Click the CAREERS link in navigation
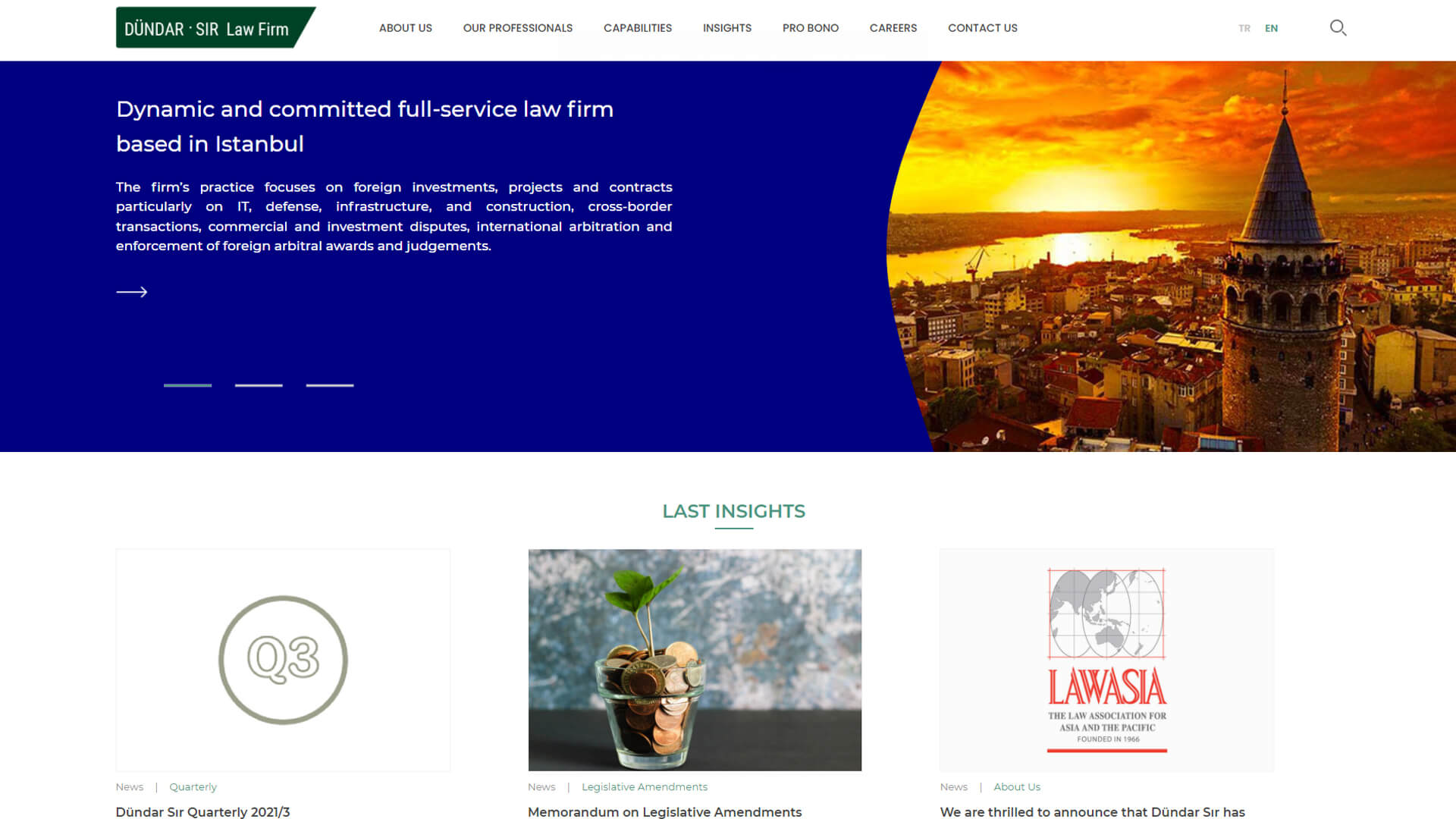 click(x=893, y=27)
